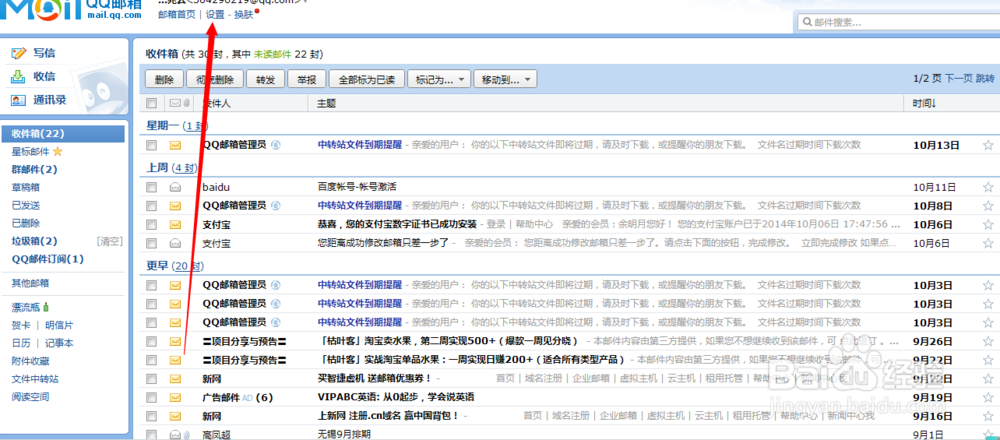The height and width of the screenshot is (440, 1000).
Task: Click the magnifier icon in the mail search box
Action: coord(806,22)
